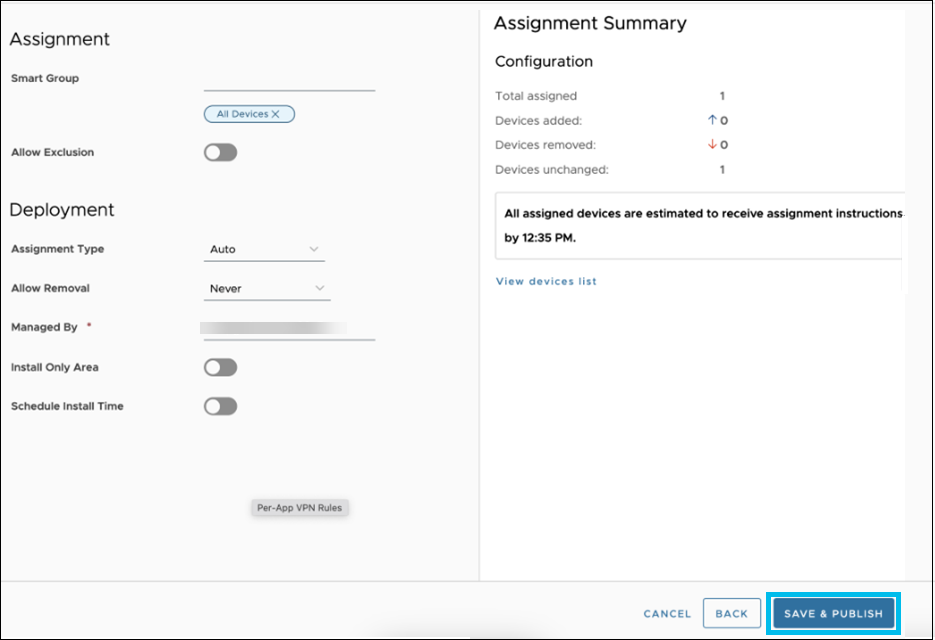Click the Schedule Install Time label
Viewport: 935px width, 640px height.
pos(67,406)
